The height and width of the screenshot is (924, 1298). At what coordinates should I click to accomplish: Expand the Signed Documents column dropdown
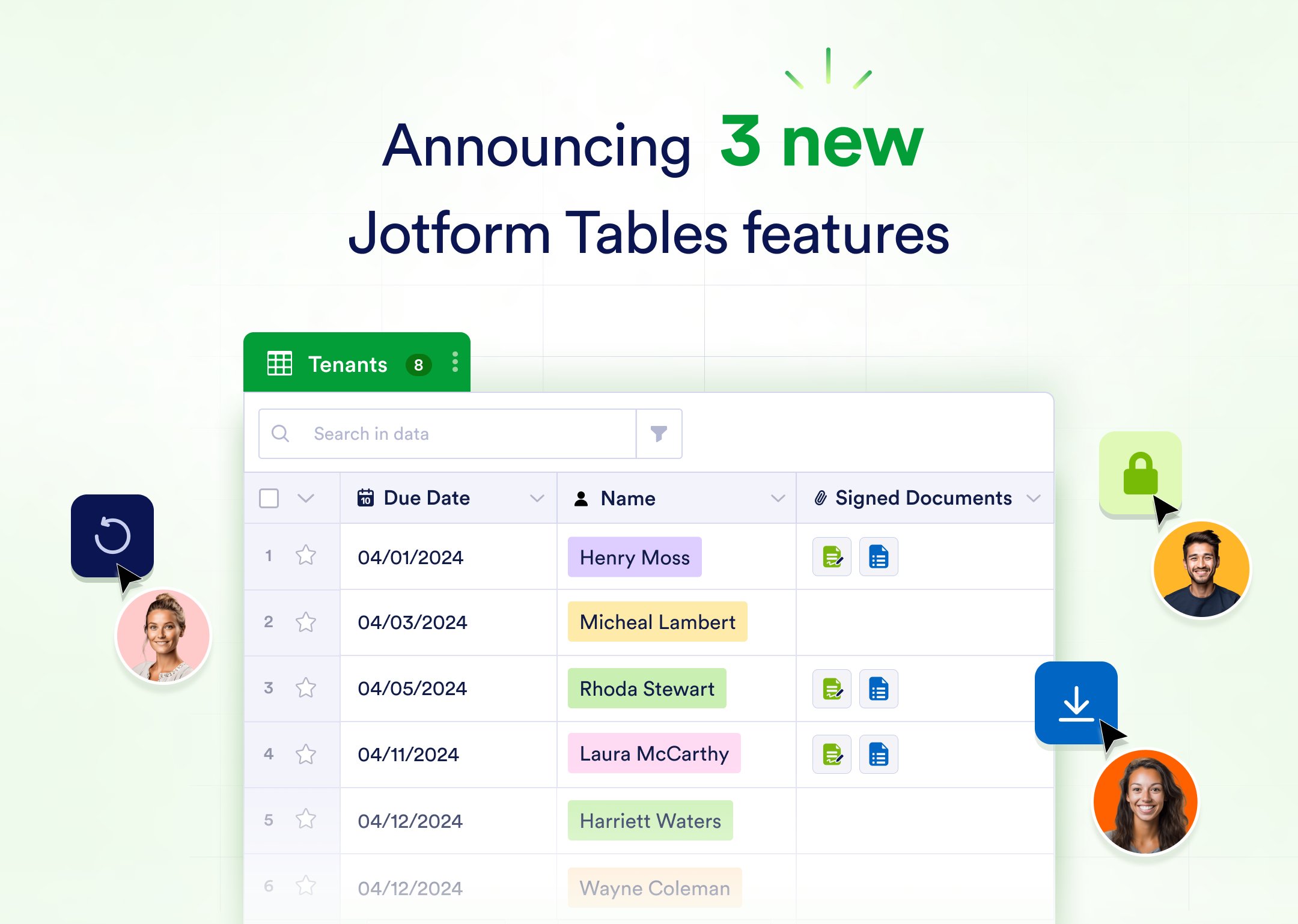pos(1033,498)
